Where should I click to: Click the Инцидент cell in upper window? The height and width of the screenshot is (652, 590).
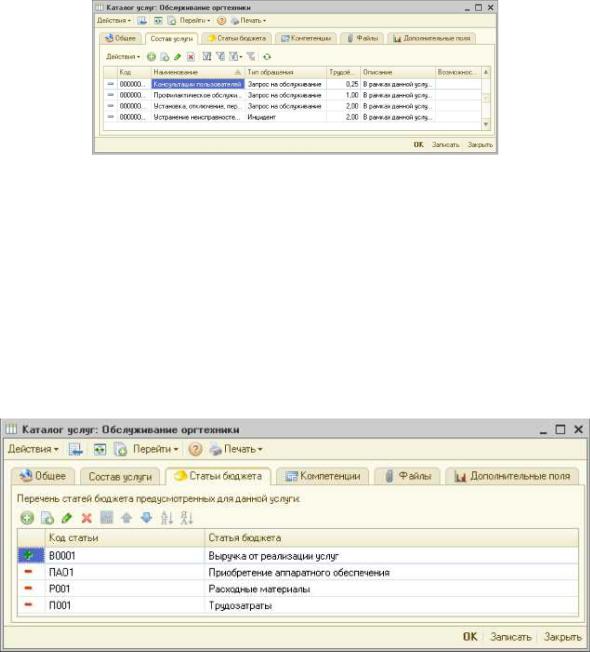[x=286, y=117]
